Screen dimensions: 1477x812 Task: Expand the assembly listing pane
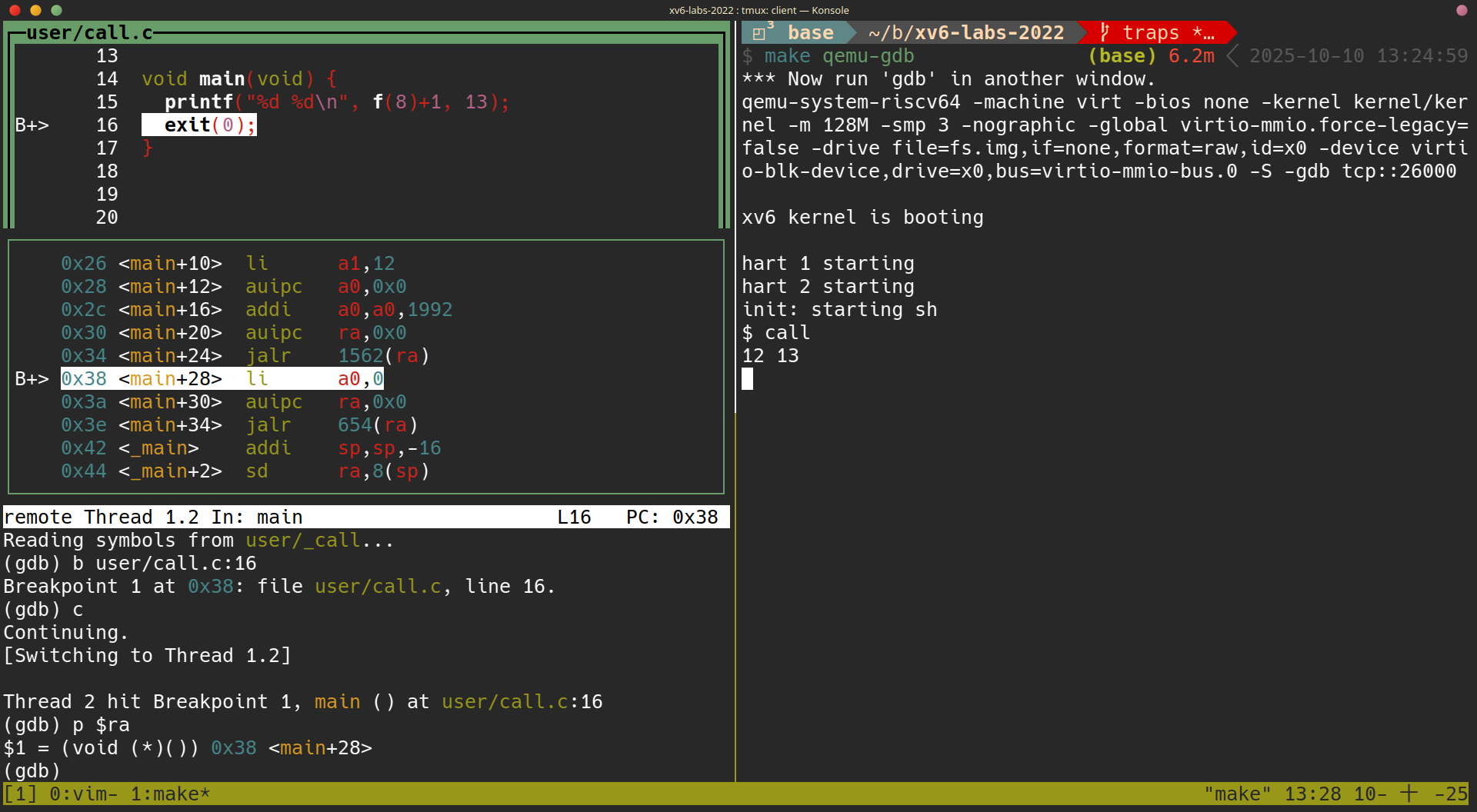(x=365, y=367)
